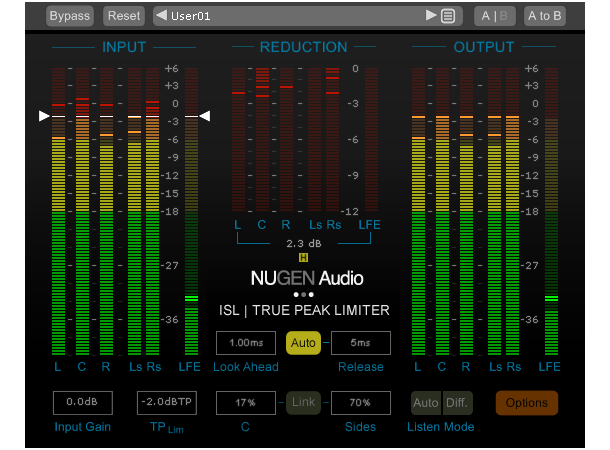Click the Reset button

click(124, 16)
